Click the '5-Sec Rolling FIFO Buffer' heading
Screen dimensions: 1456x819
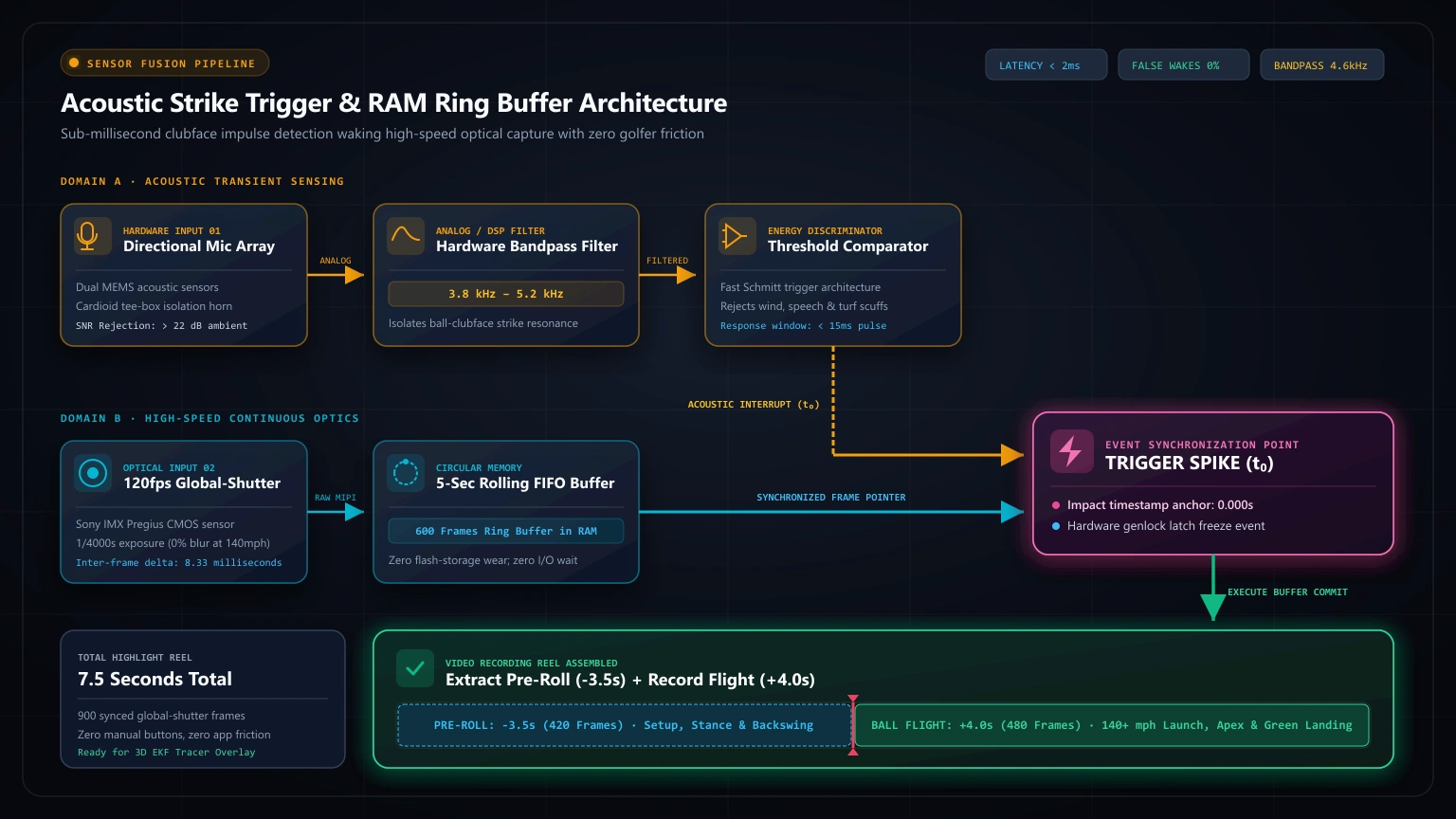coord(525,483)
